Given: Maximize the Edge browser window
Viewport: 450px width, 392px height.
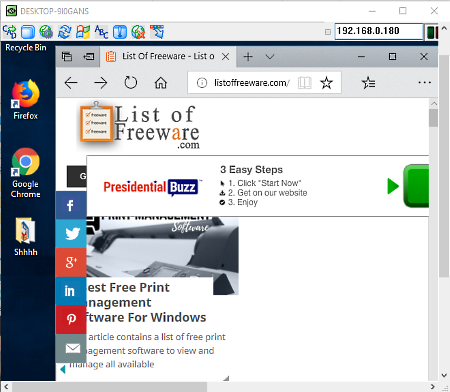Looking at the screenshot, I should pyautogui.click(x=392, y=57).
